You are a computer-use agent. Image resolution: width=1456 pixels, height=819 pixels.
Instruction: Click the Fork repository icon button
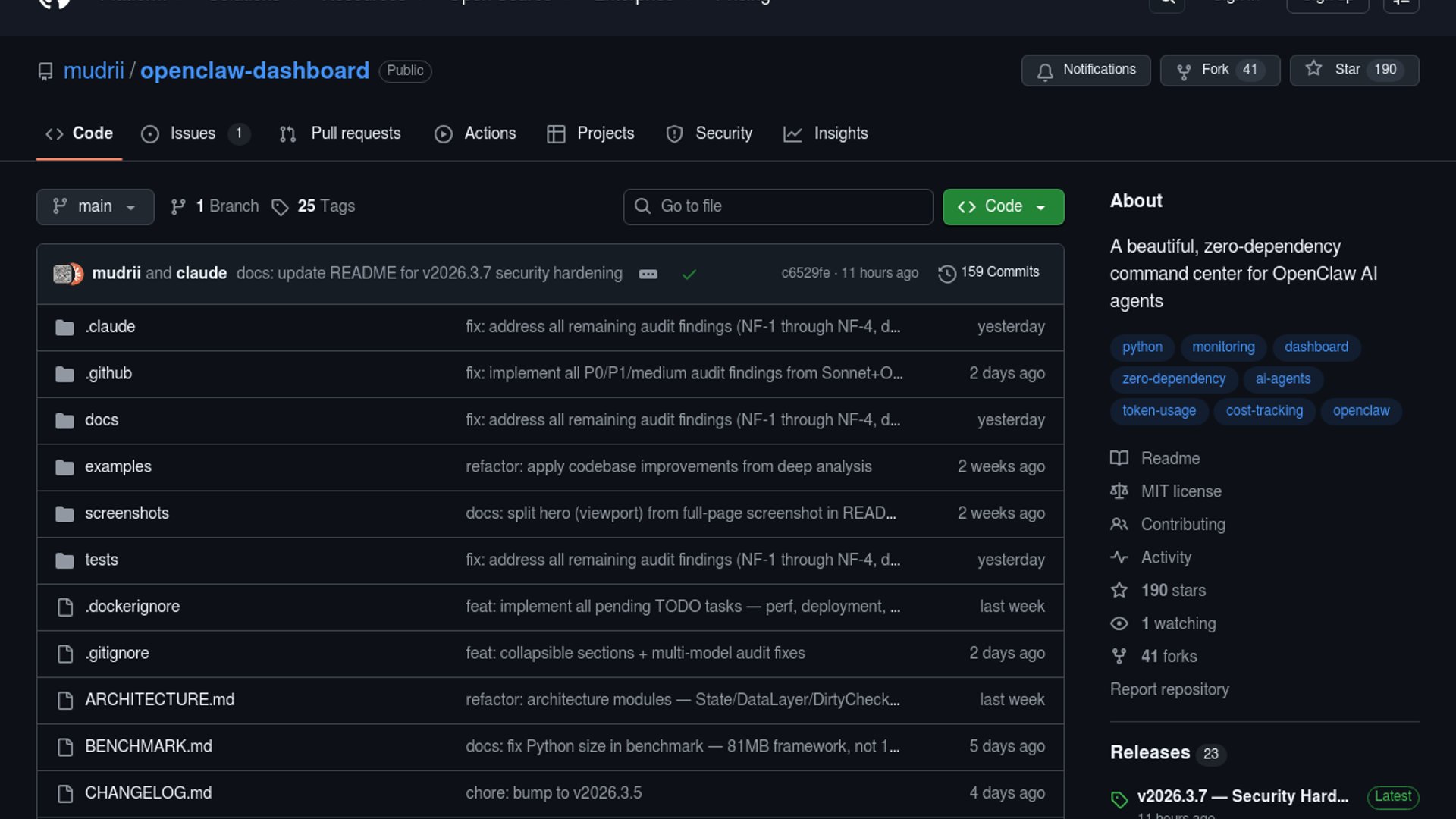coord(1184,71)
